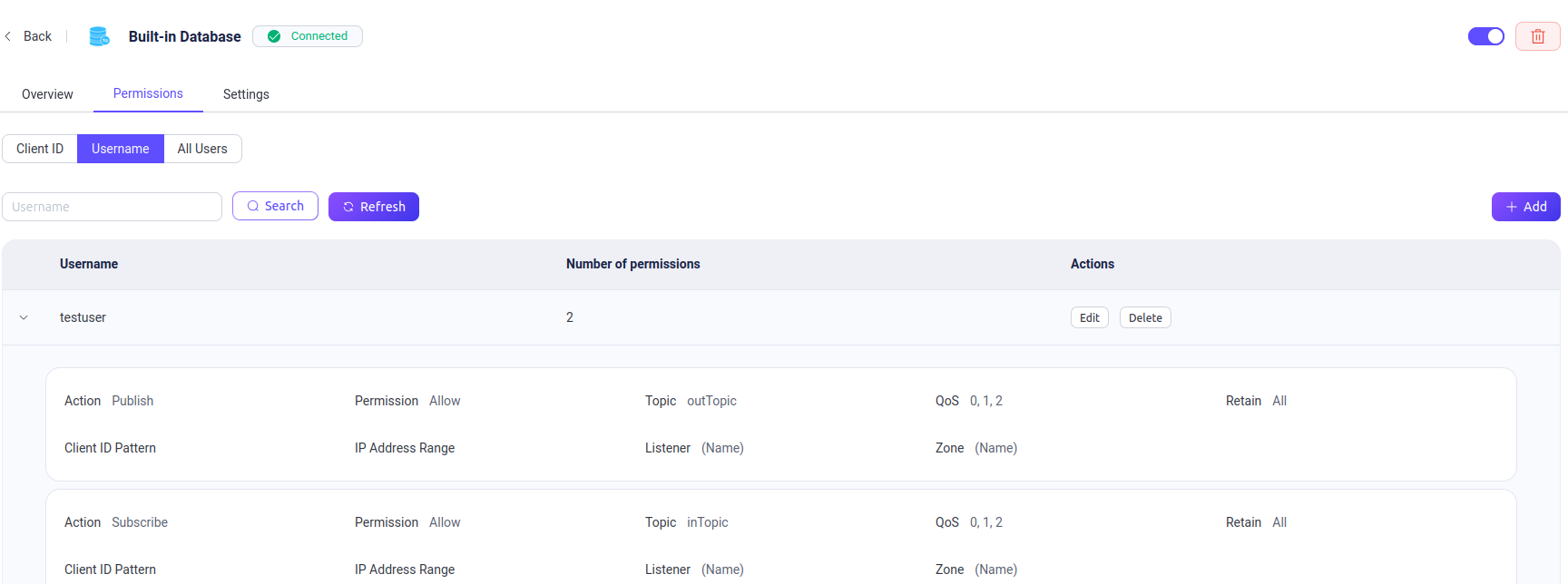
Task: Delete the testuser entry
Action: pos(1145,317)
